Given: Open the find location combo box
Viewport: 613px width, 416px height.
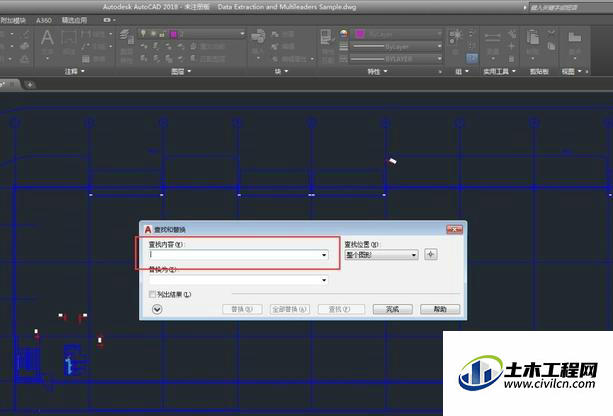Looking at the screenshot, I should click(381, 255).
